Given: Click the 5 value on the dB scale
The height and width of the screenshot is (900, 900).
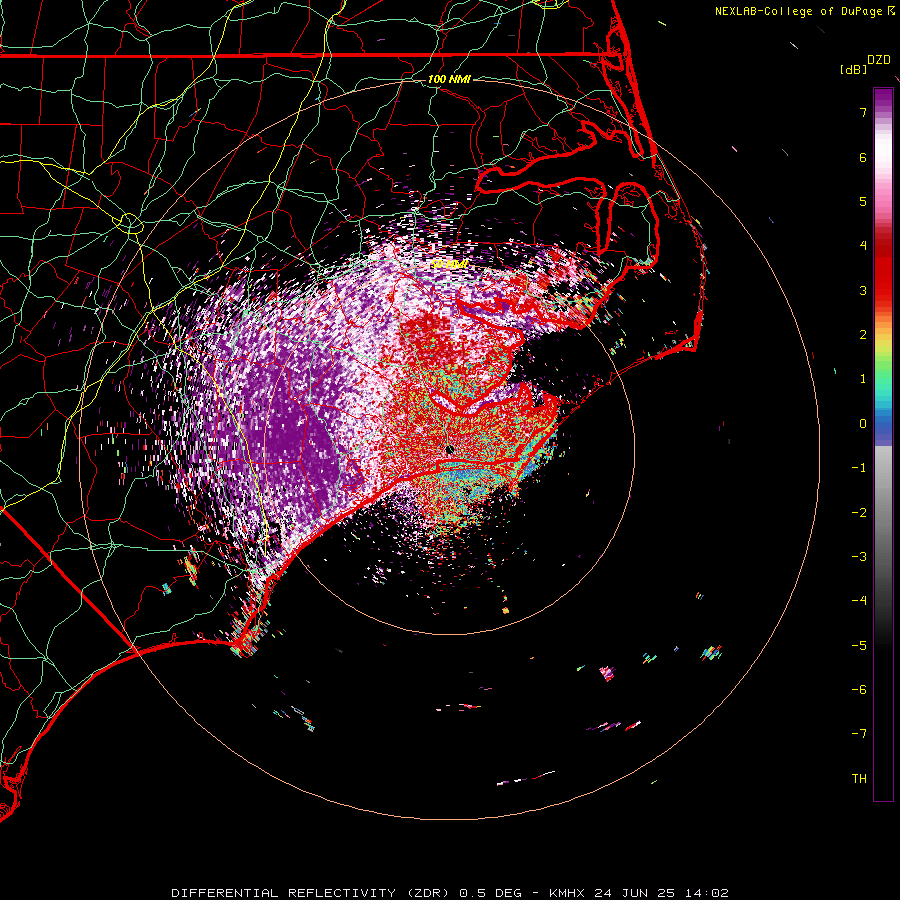Looking at the screenshot, I should [863, 201].
